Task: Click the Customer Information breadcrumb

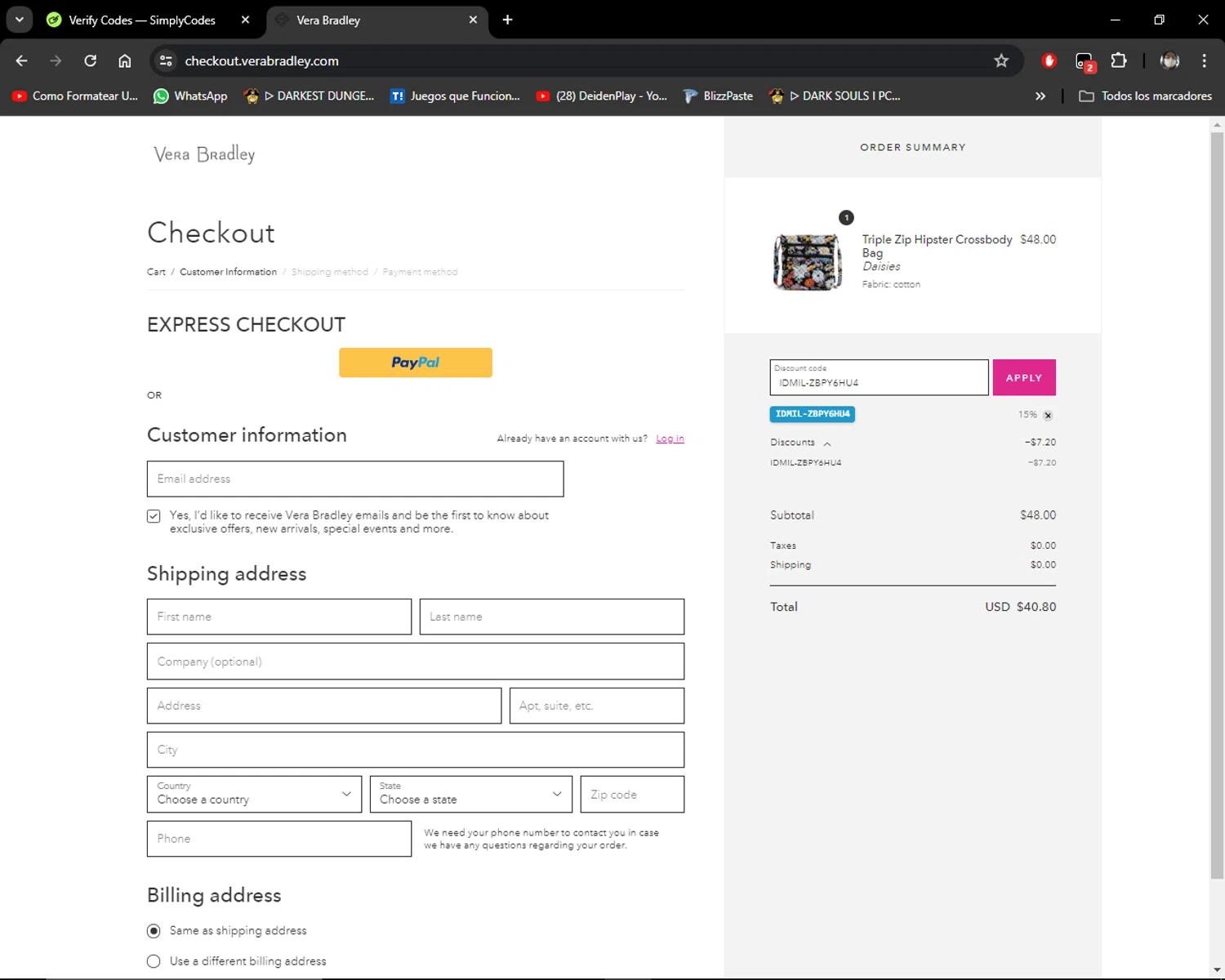Action: click(x=228, y=272)
